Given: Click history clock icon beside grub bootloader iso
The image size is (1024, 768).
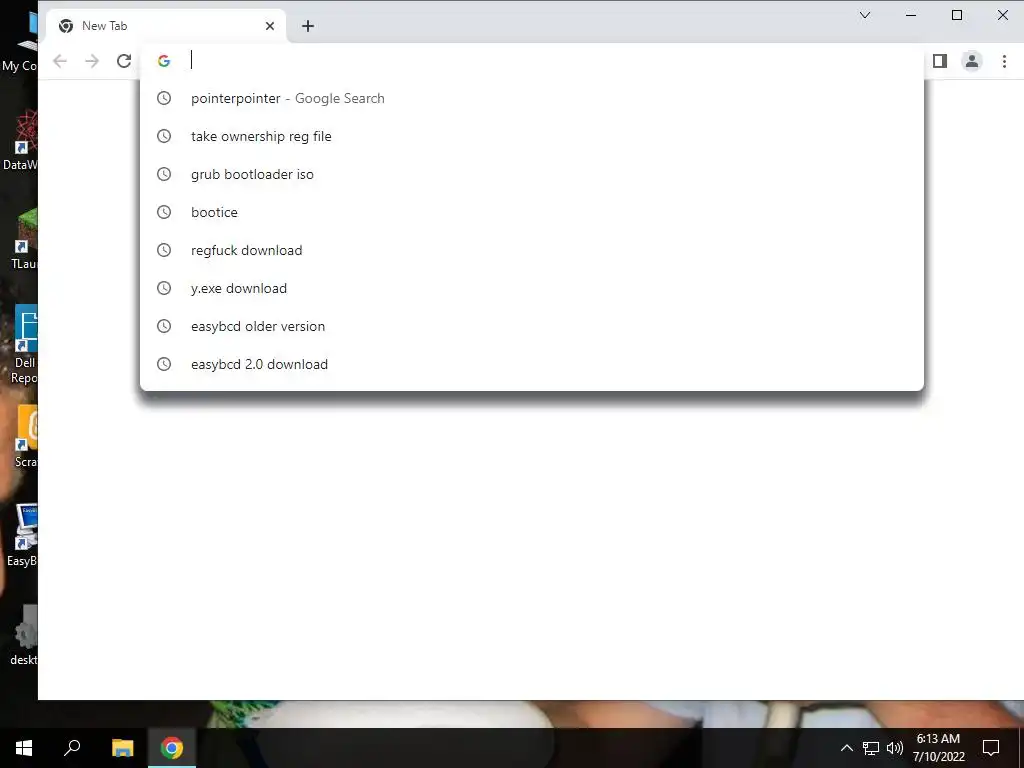Looking at the screenshot, I should pos(164,174).
